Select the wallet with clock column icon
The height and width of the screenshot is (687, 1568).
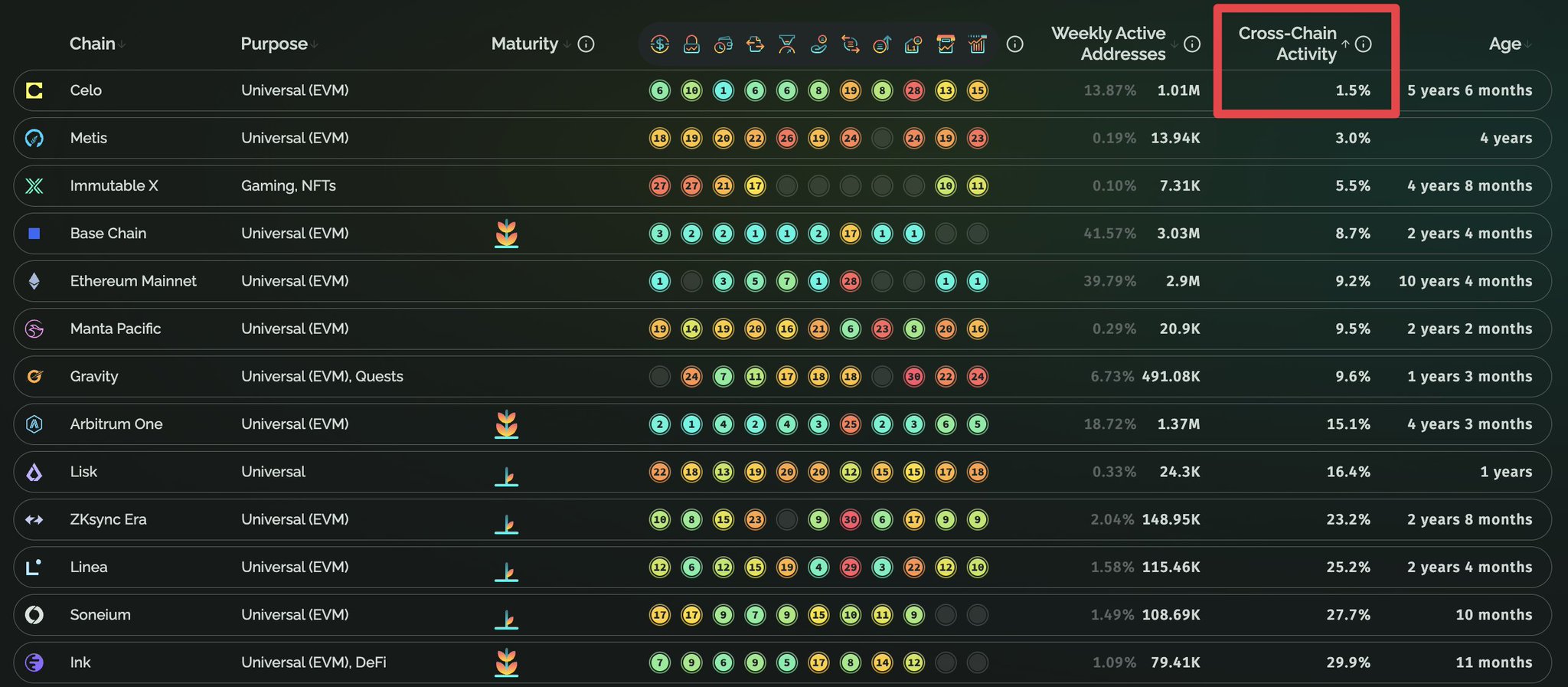724,44
